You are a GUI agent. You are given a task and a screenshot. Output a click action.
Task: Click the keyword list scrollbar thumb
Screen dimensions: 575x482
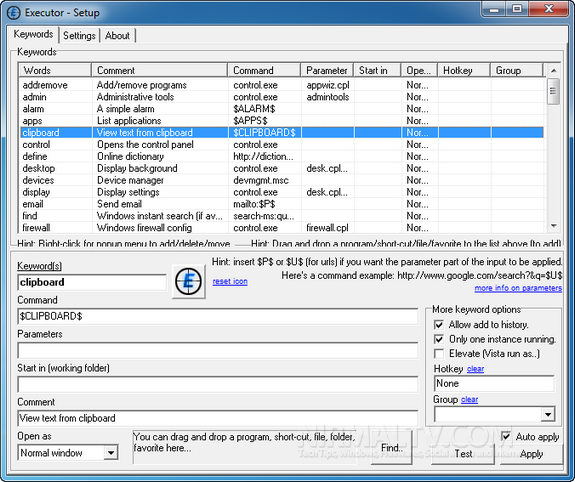coord(553,91)
